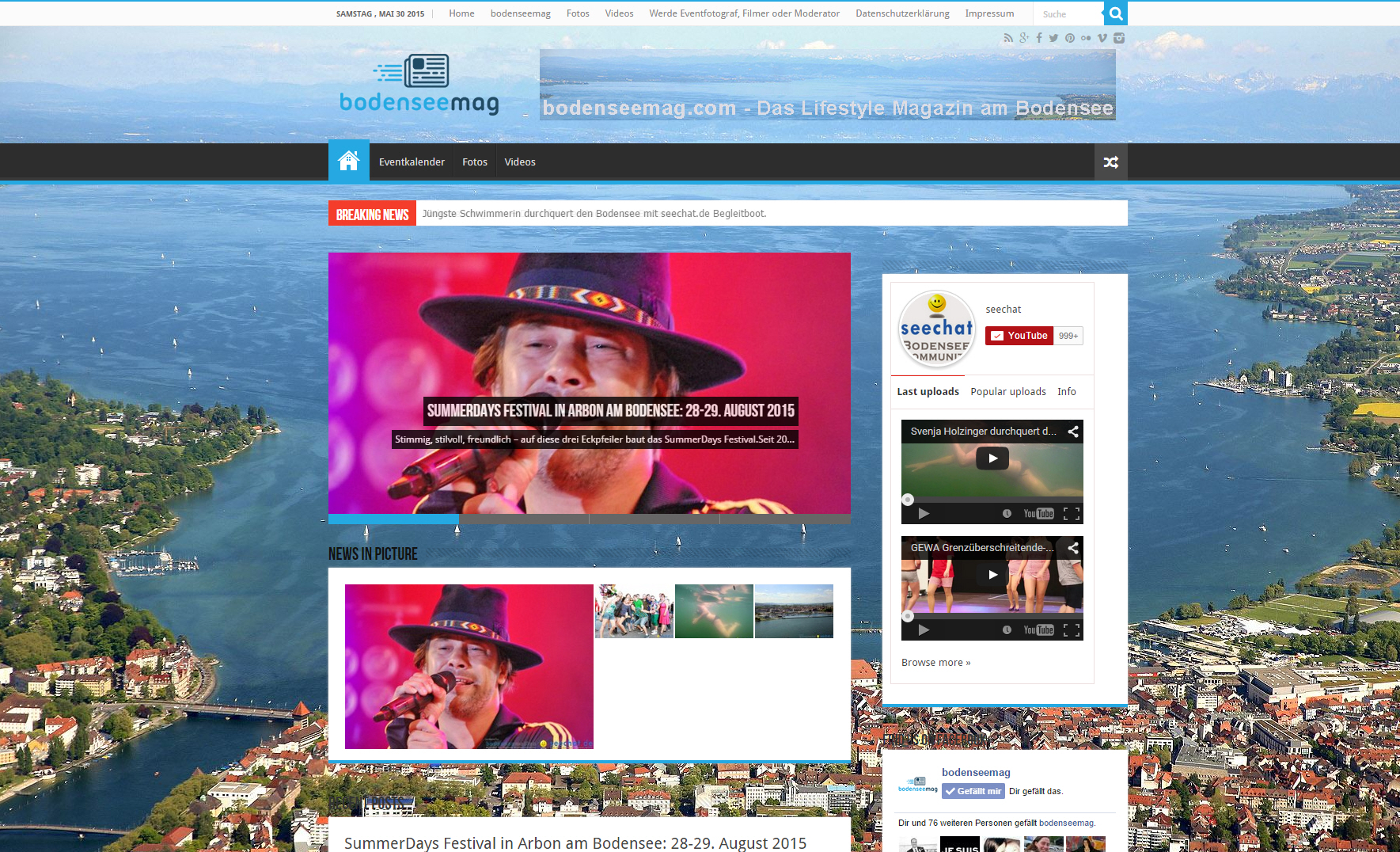
Task: Open underwater swimmer thumbnail
Action: (x=714, y=611)
